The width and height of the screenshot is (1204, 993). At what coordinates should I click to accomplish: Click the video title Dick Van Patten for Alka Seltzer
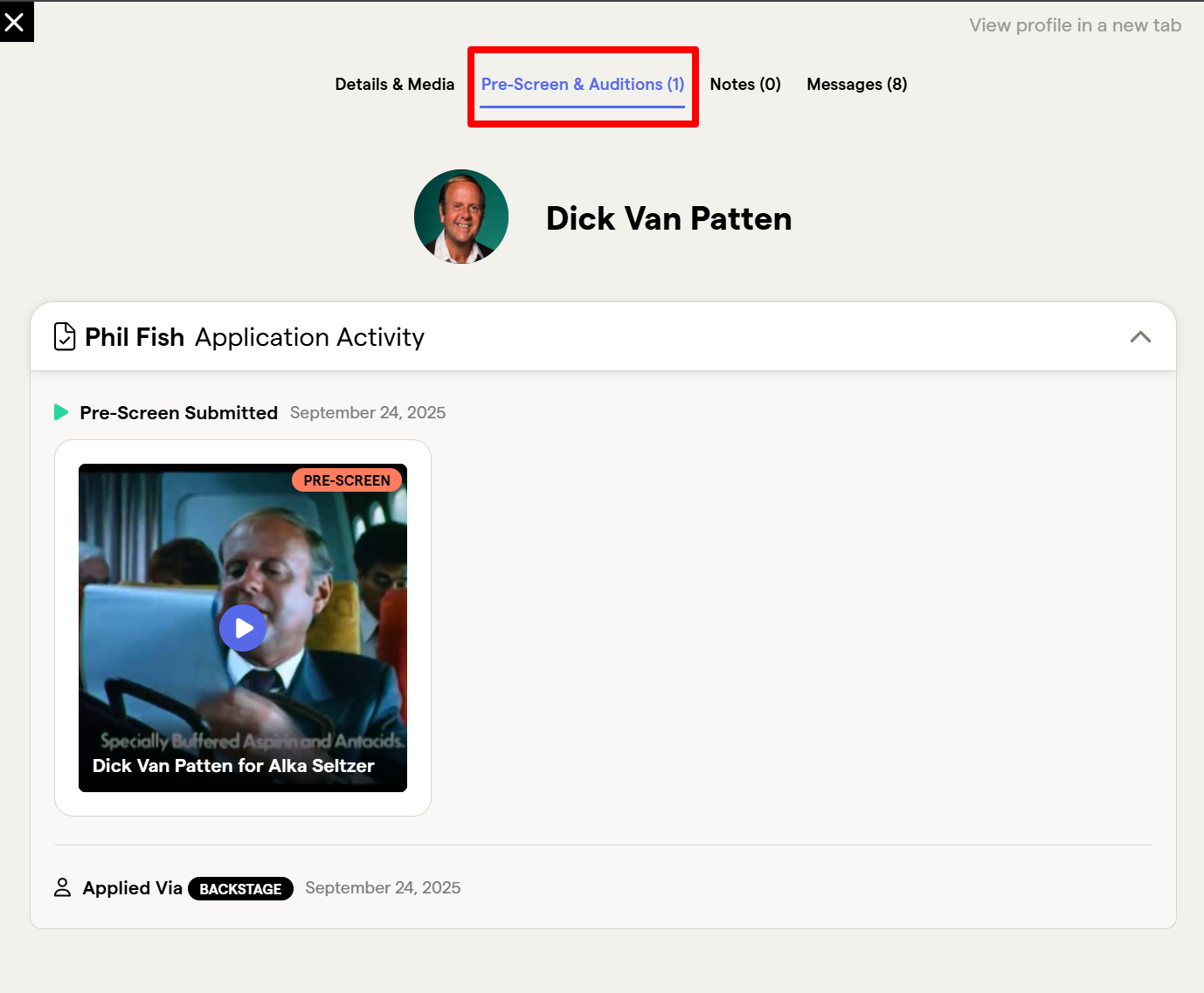point(233,766)
